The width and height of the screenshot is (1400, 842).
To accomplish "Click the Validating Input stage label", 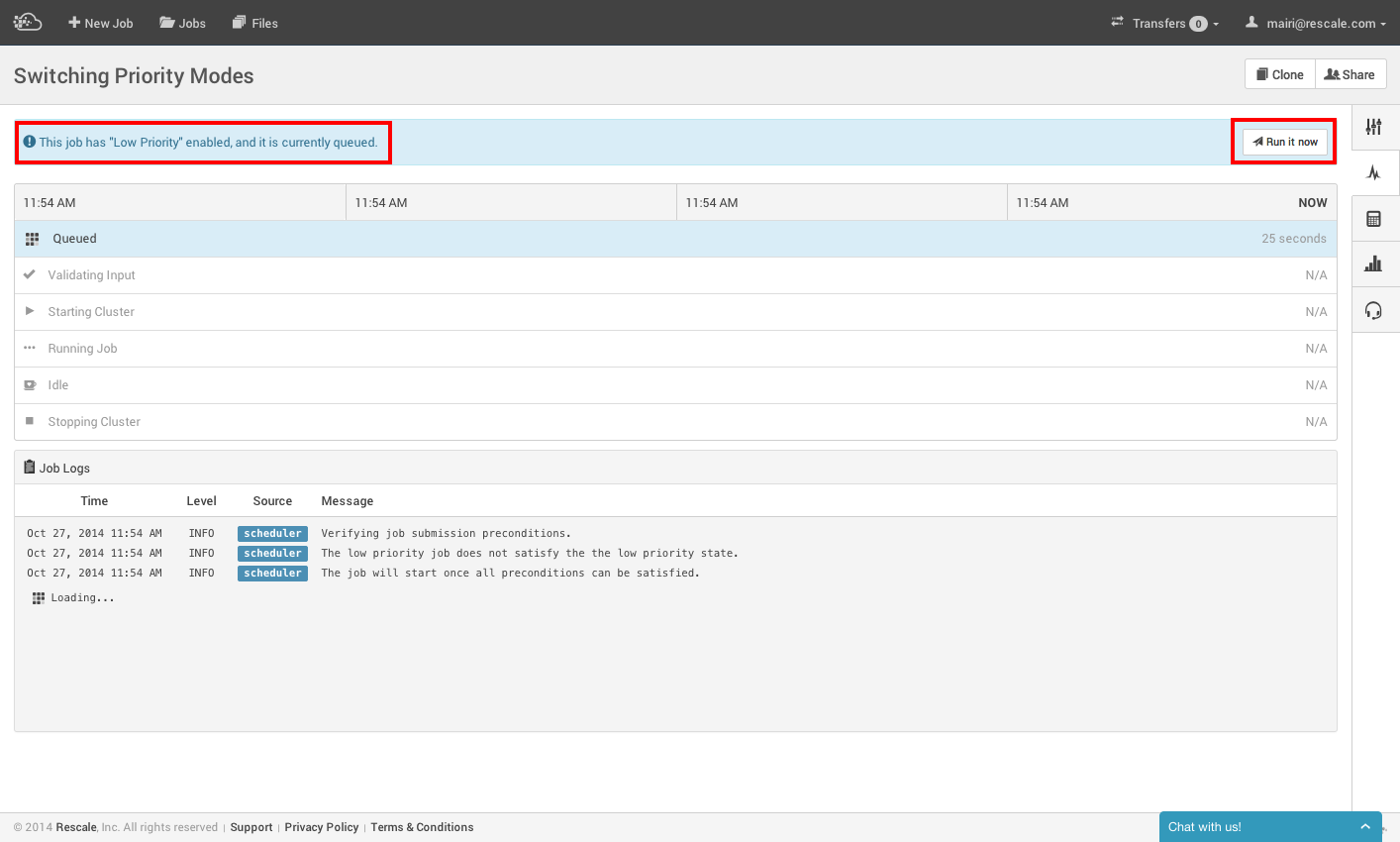I will (92, 275).
